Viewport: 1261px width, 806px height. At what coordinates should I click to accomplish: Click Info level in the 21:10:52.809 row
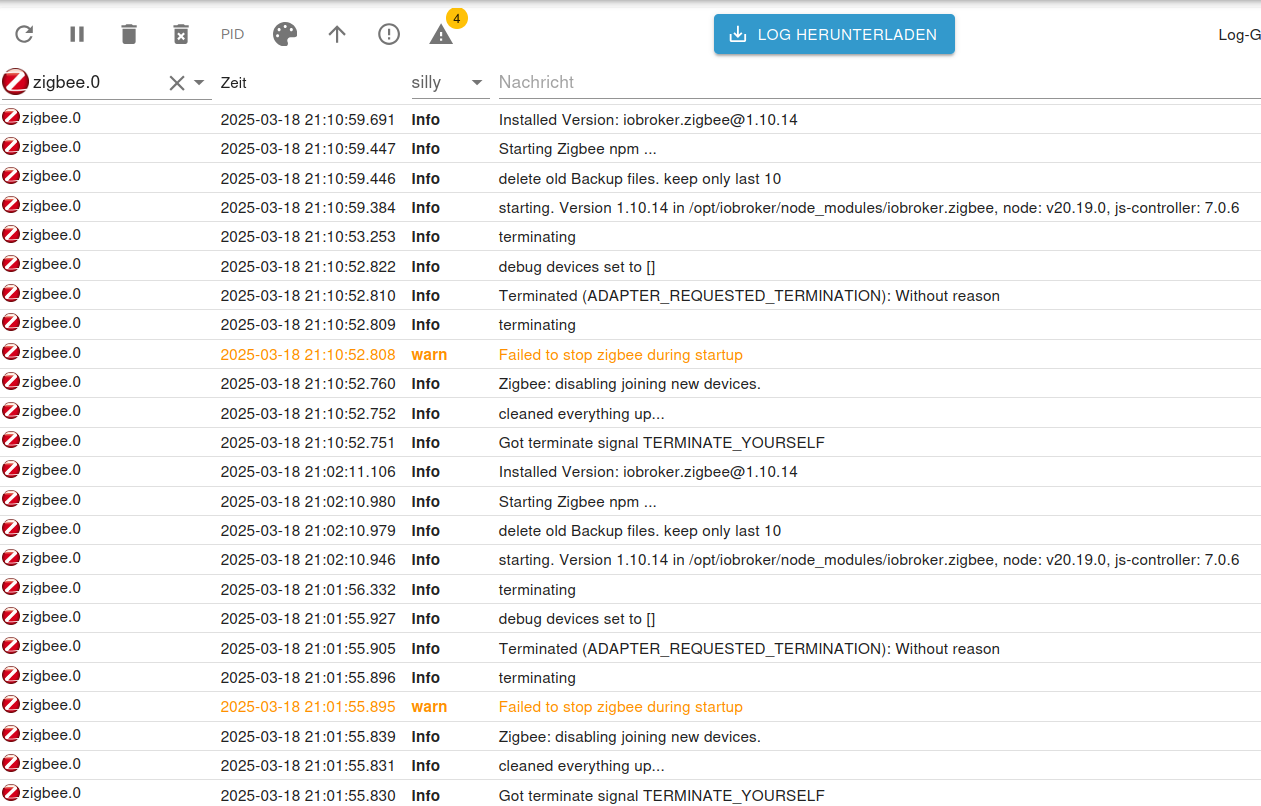(425, 325)
